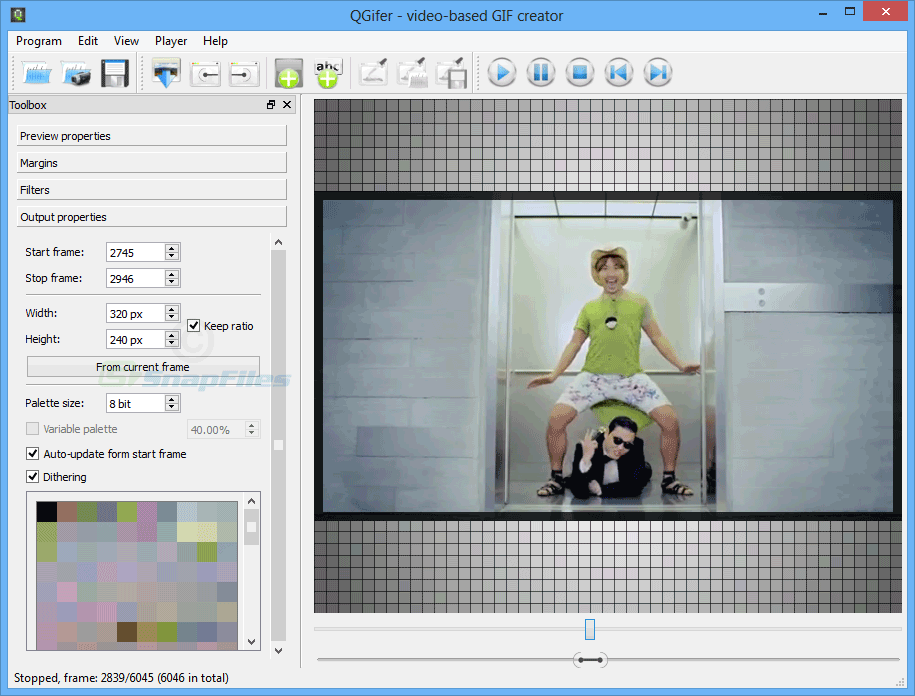Click the status text 'Stopped, frame: 2839/6045'
915x696 pixels.
pos(84,678)
